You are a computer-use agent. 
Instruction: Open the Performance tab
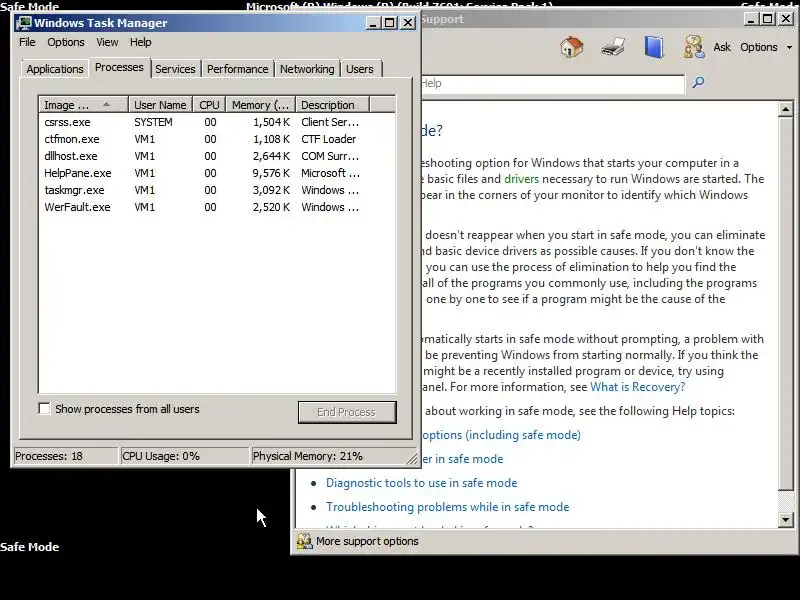coord(237,69)
